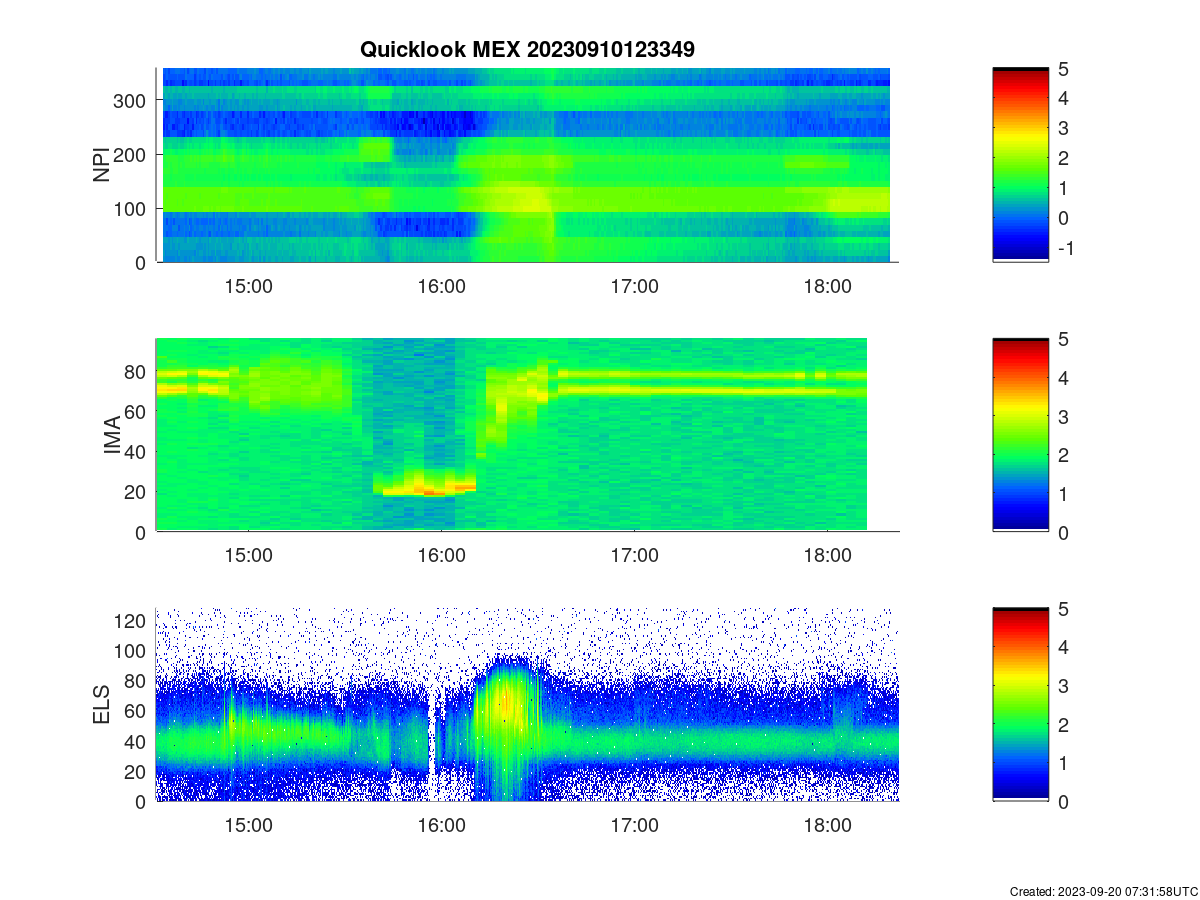Image resolution: width=1200 pixels, height=900 pixels.
Task: Click the '16:00' time tick of NPI panel
Action: point(442,286)
